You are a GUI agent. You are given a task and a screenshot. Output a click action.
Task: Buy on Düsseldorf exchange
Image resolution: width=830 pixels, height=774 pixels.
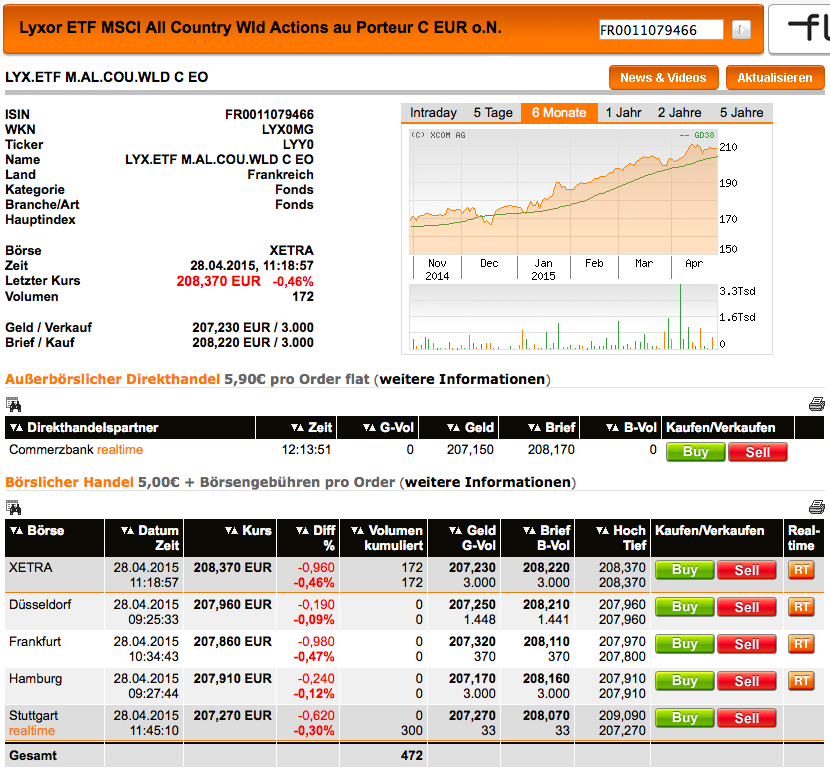(684, 607)
